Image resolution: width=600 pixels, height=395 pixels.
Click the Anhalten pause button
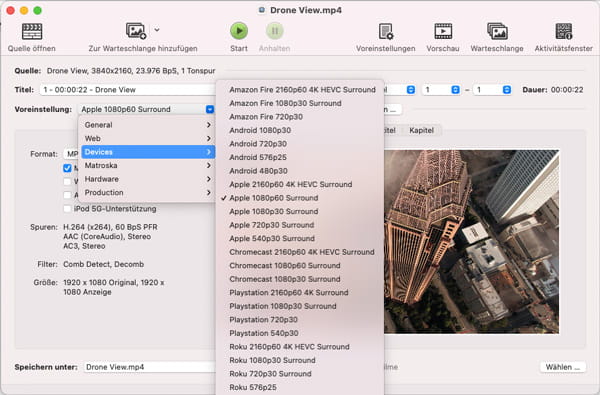pos(275,31)
